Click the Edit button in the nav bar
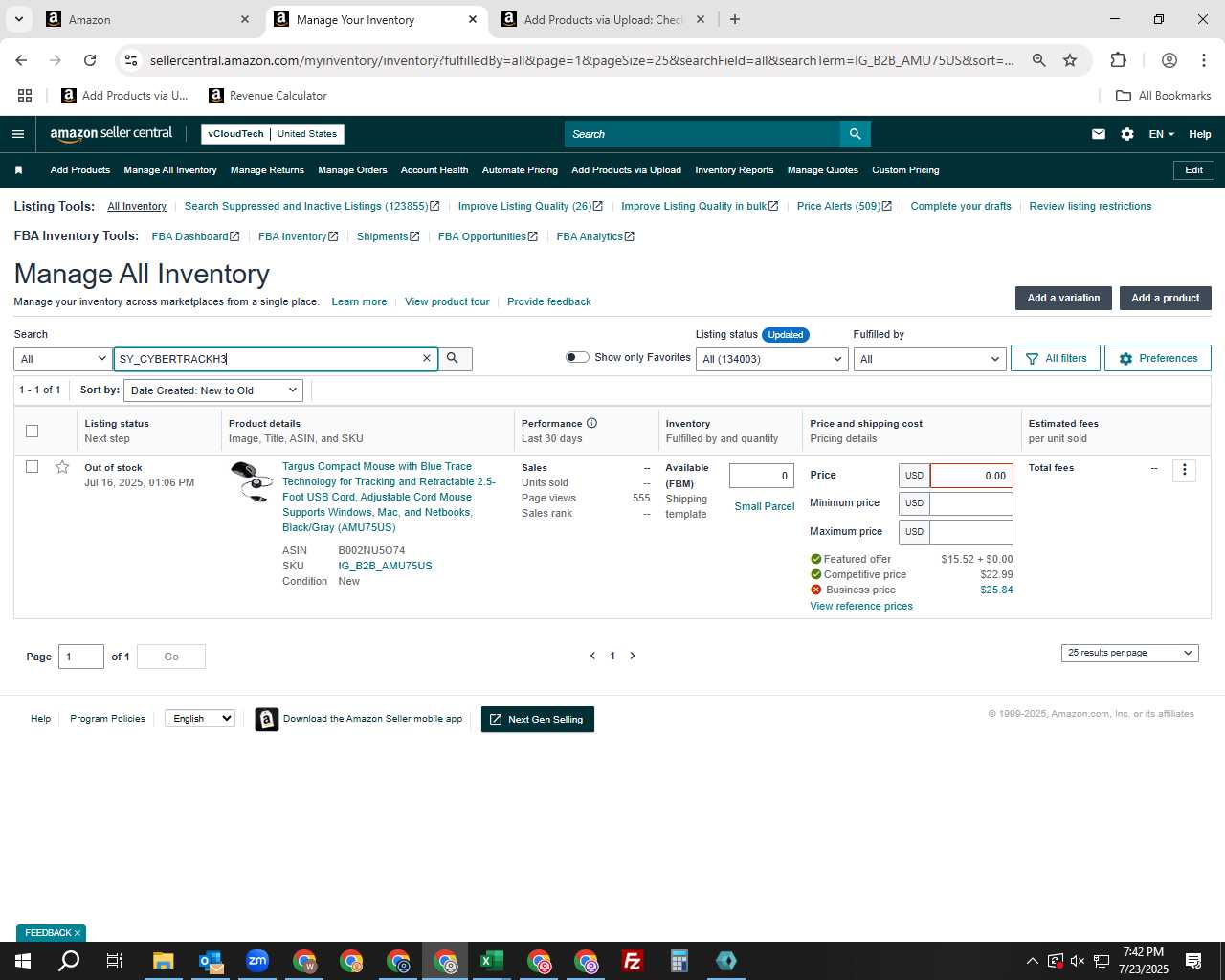 [x=1193, y=170]
